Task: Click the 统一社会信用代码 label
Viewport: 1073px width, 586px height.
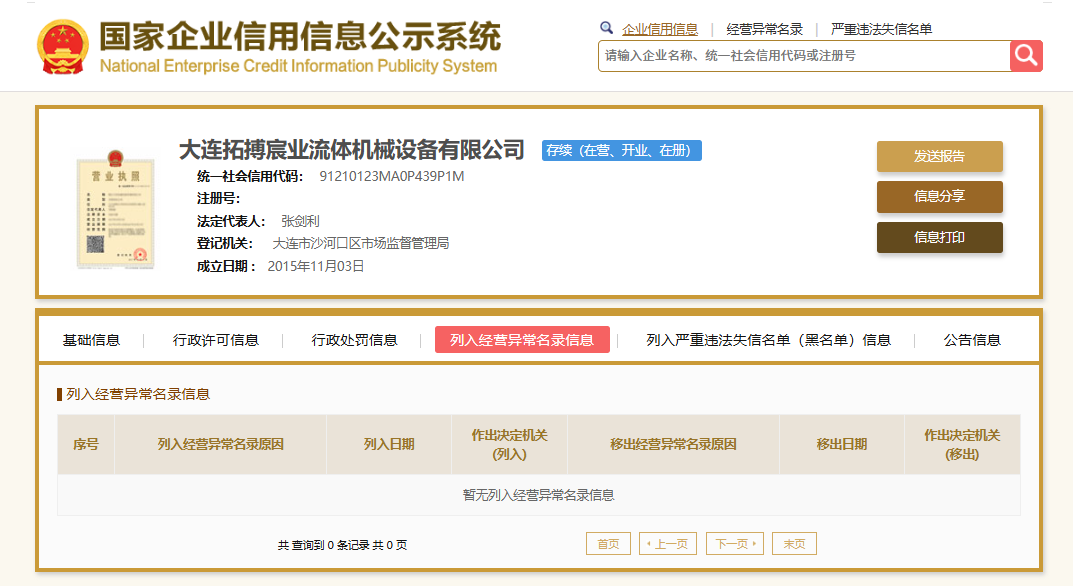Action: coord(250,177)
